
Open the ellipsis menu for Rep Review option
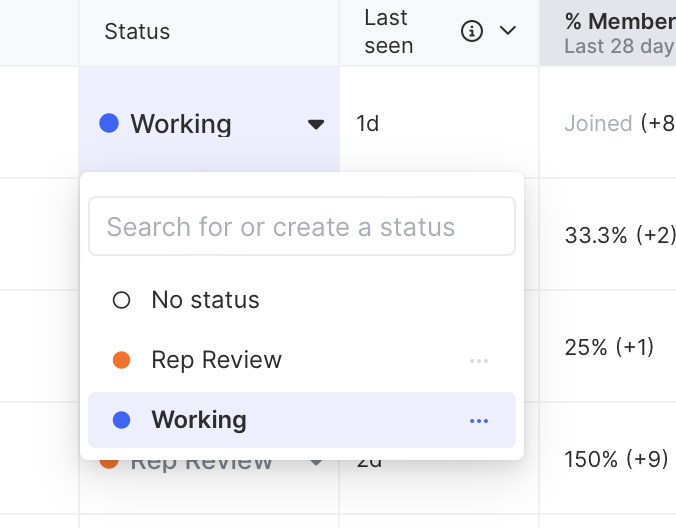479,360
